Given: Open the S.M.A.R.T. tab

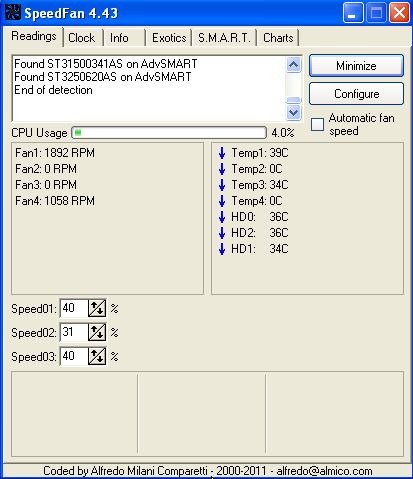Looking at the screenshot, I should pyautogui.click(x=224, y=38).
